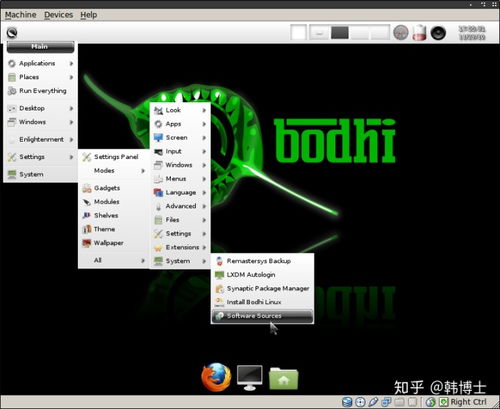Open the speaker volume mixer gadget
Screen dimensions: 500x409
click(438, 33)
